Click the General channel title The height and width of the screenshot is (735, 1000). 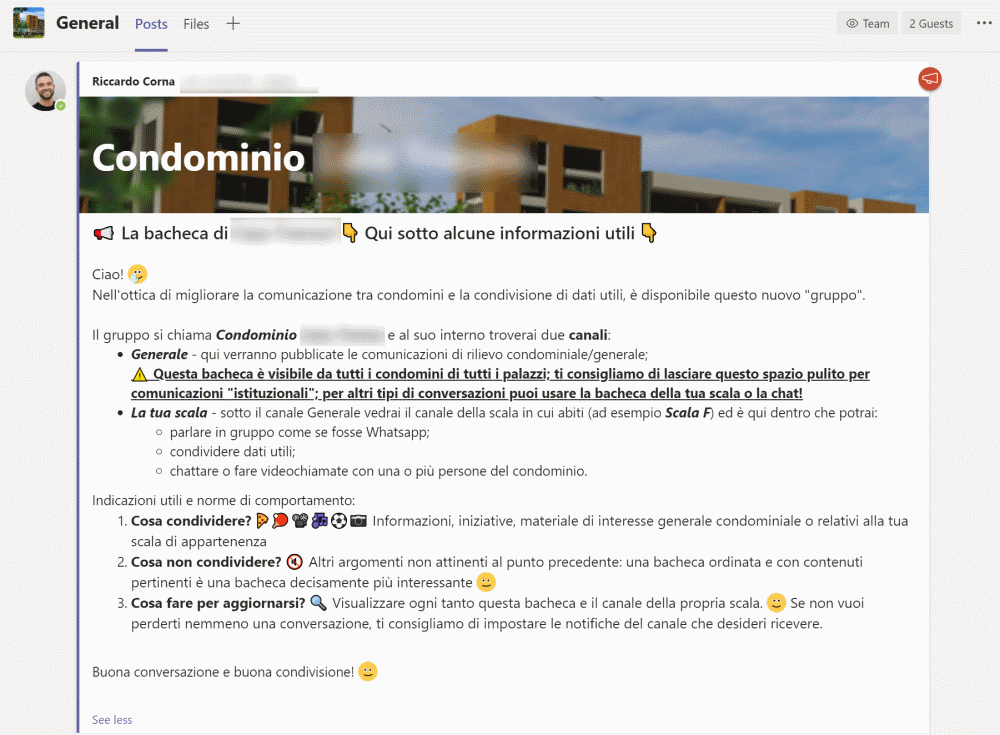point(87,23)
